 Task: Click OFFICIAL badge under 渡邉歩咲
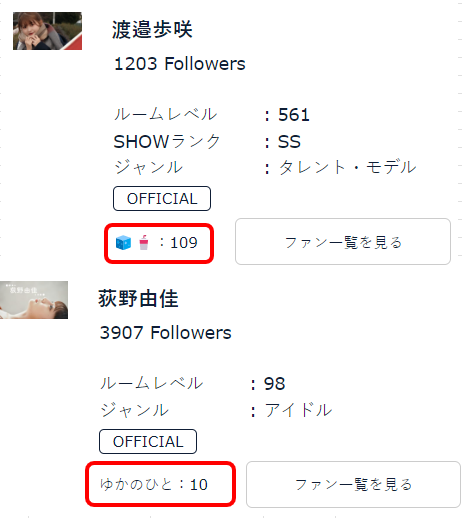click(162, 199)
